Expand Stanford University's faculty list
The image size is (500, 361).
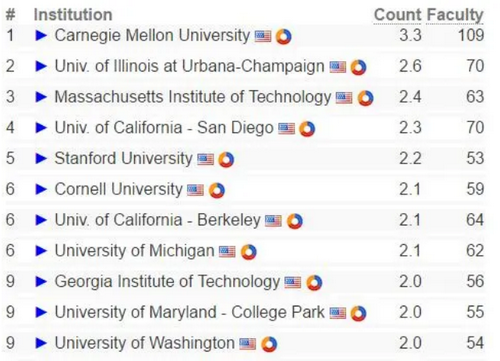[41, 158]
